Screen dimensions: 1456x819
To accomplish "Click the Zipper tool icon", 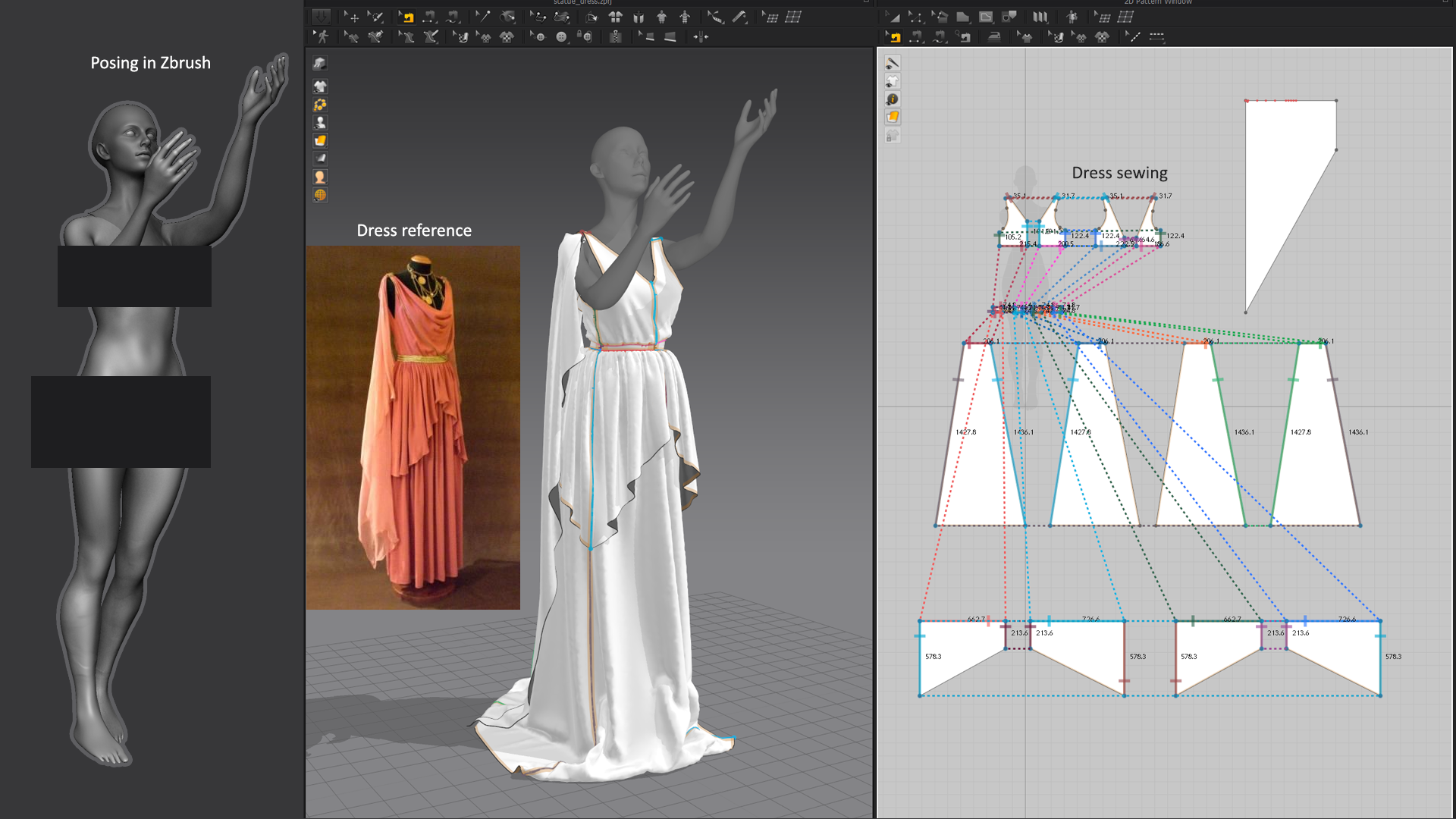I will pos(616,36).
